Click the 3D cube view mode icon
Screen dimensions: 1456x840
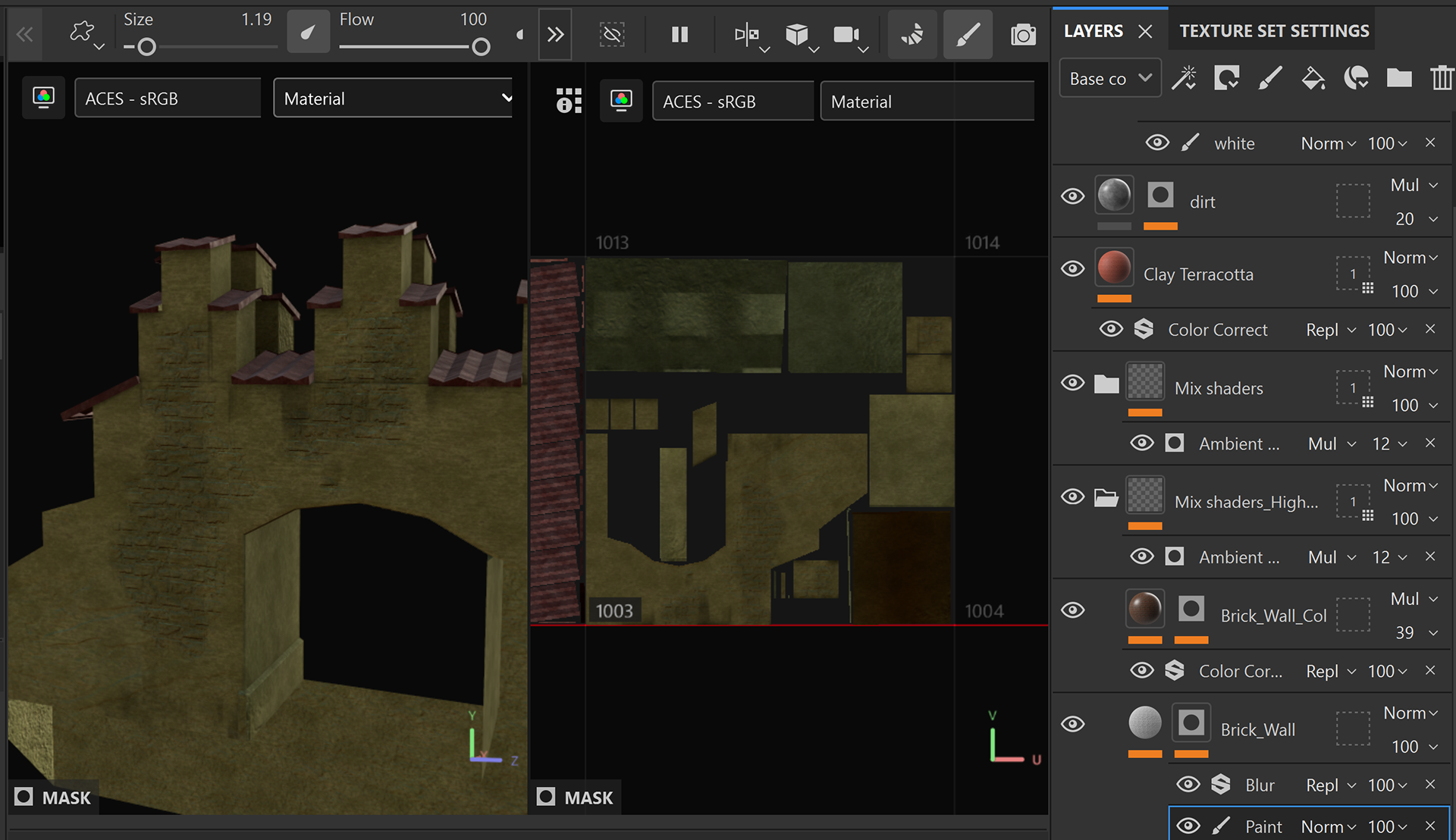[x=796, y=34]
